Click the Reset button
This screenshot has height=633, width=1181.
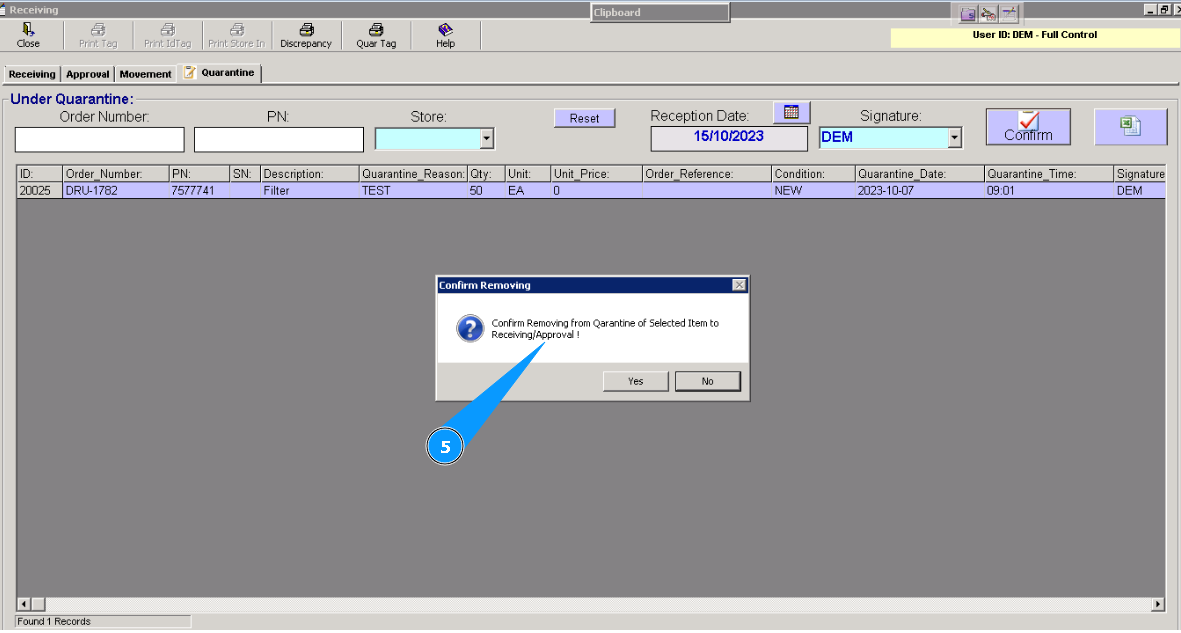584,117
